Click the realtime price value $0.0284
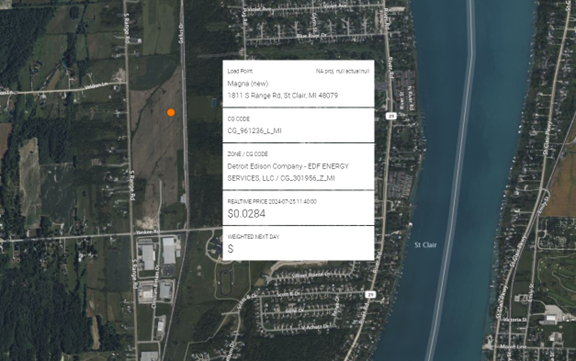 click(x=246, y=214)
